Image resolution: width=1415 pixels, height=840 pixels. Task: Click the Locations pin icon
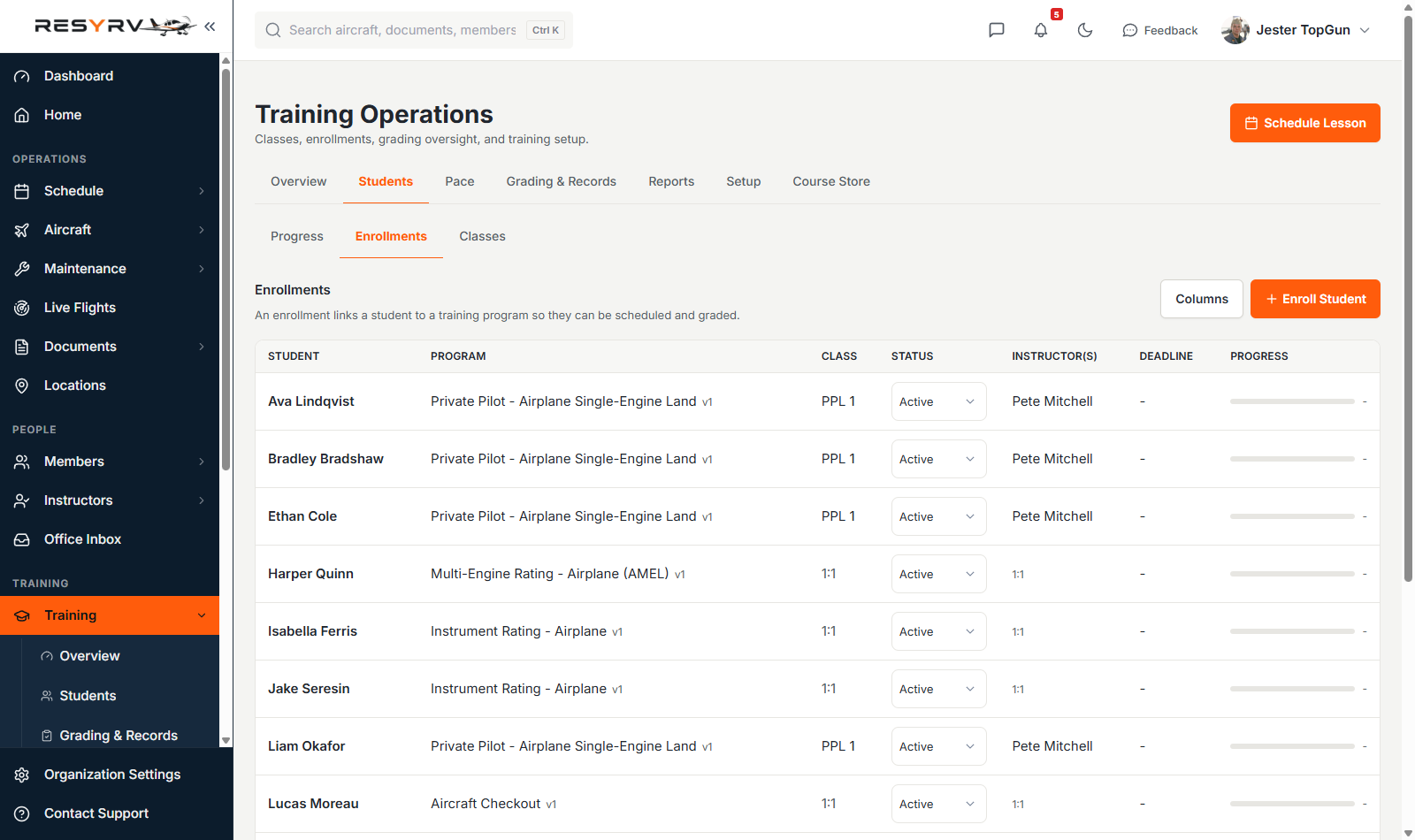(x=22, y=386)
